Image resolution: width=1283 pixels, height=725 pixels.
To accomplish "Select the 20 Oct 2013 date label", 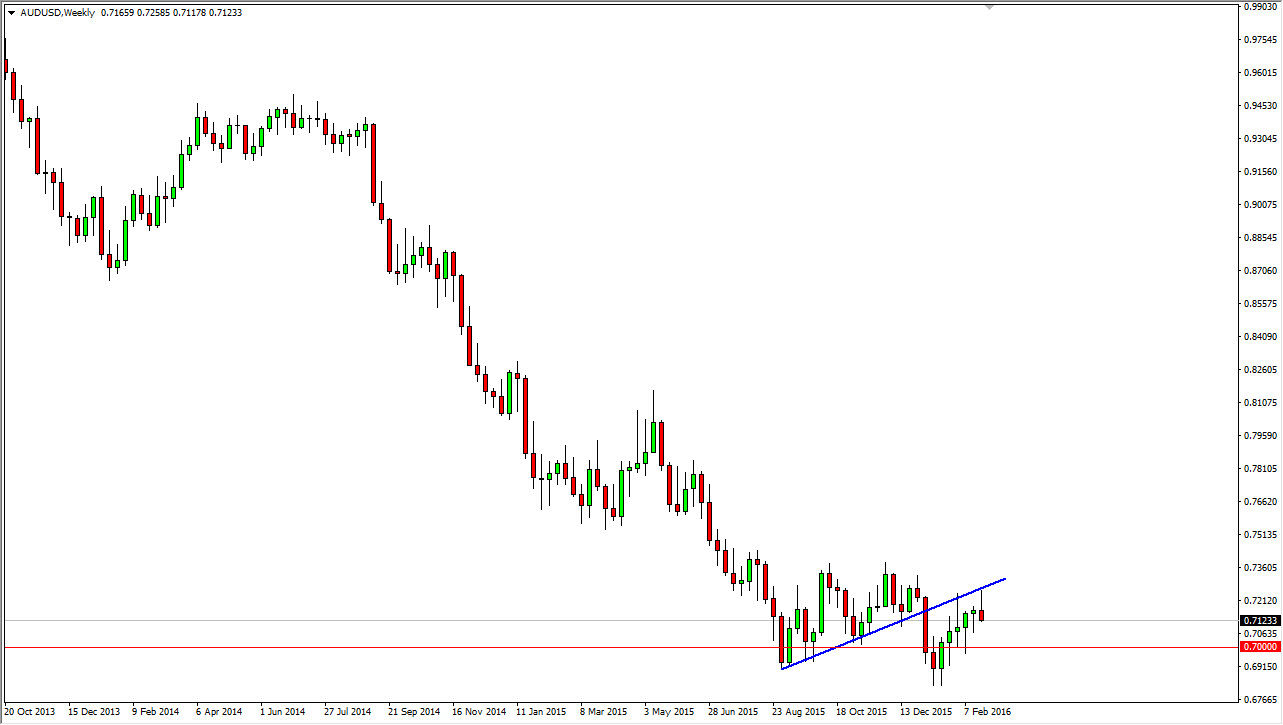I will point(28,712).
